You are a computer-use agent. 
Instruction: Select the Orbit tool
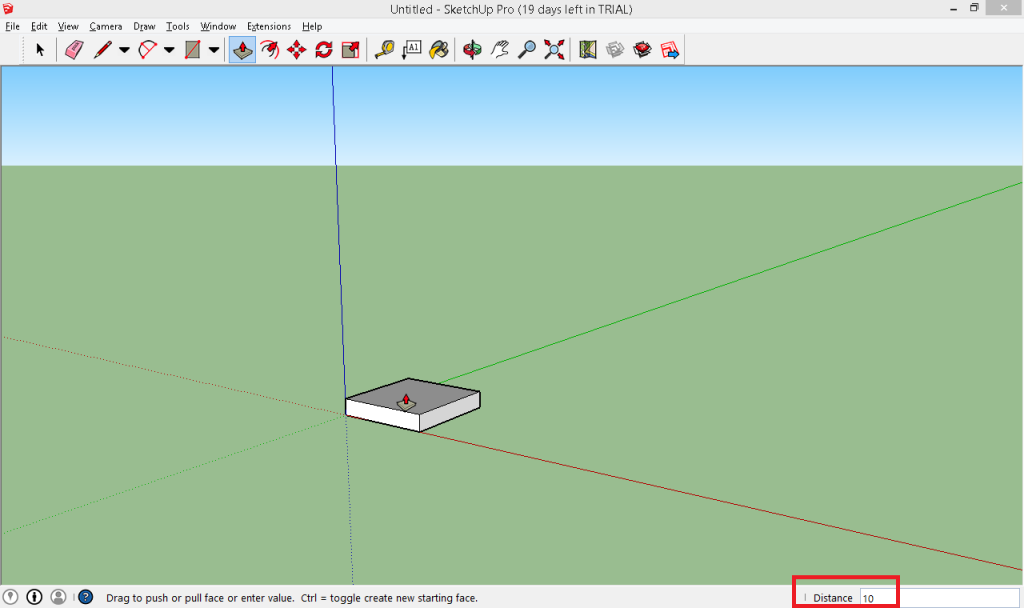471,48
